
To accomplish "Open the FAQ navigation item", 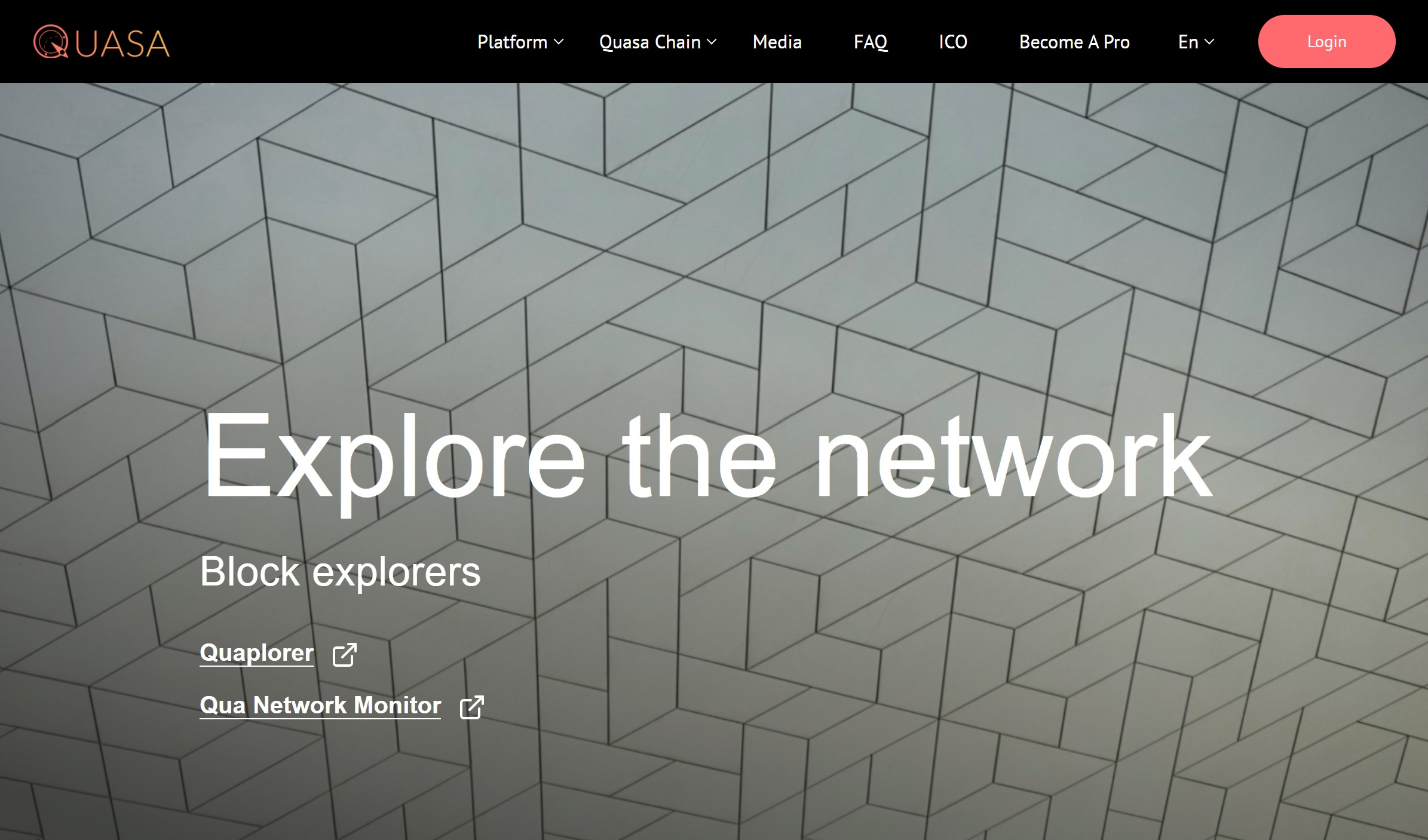I will point(870,42).
